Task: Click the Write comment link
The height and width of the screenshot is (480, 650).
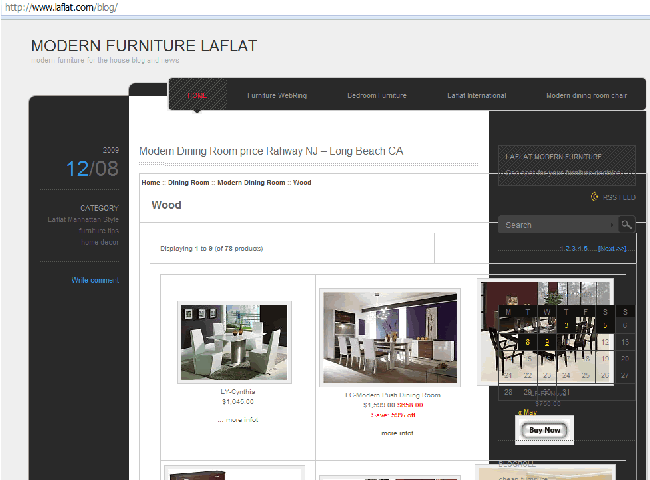Action: (95, 280)
